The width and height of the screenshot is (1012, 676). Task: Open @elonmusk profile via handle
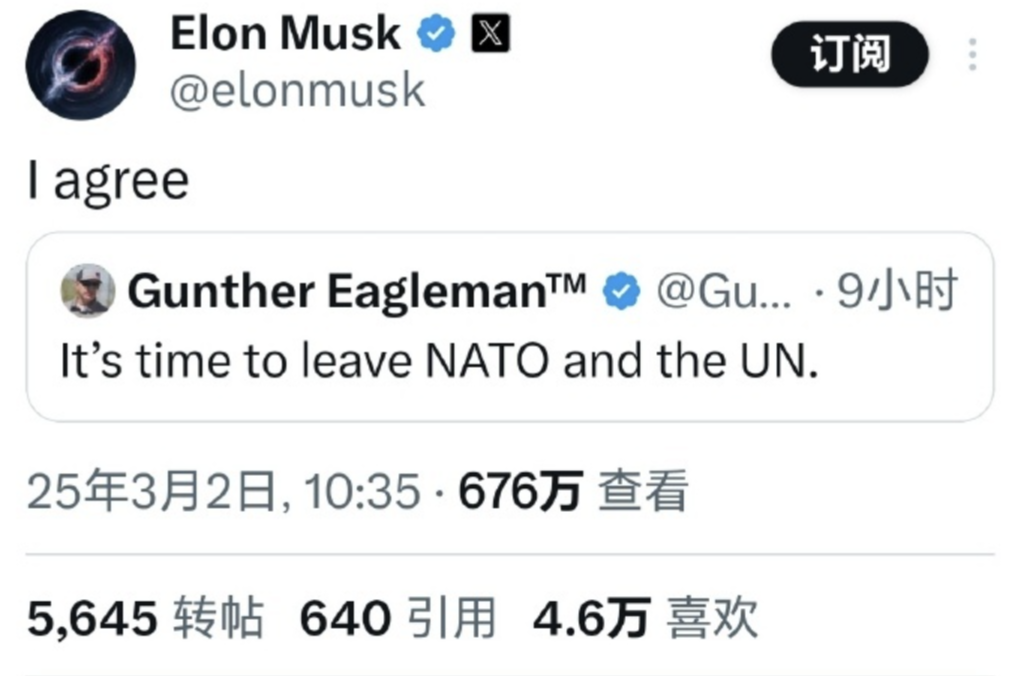coord(297,90)
